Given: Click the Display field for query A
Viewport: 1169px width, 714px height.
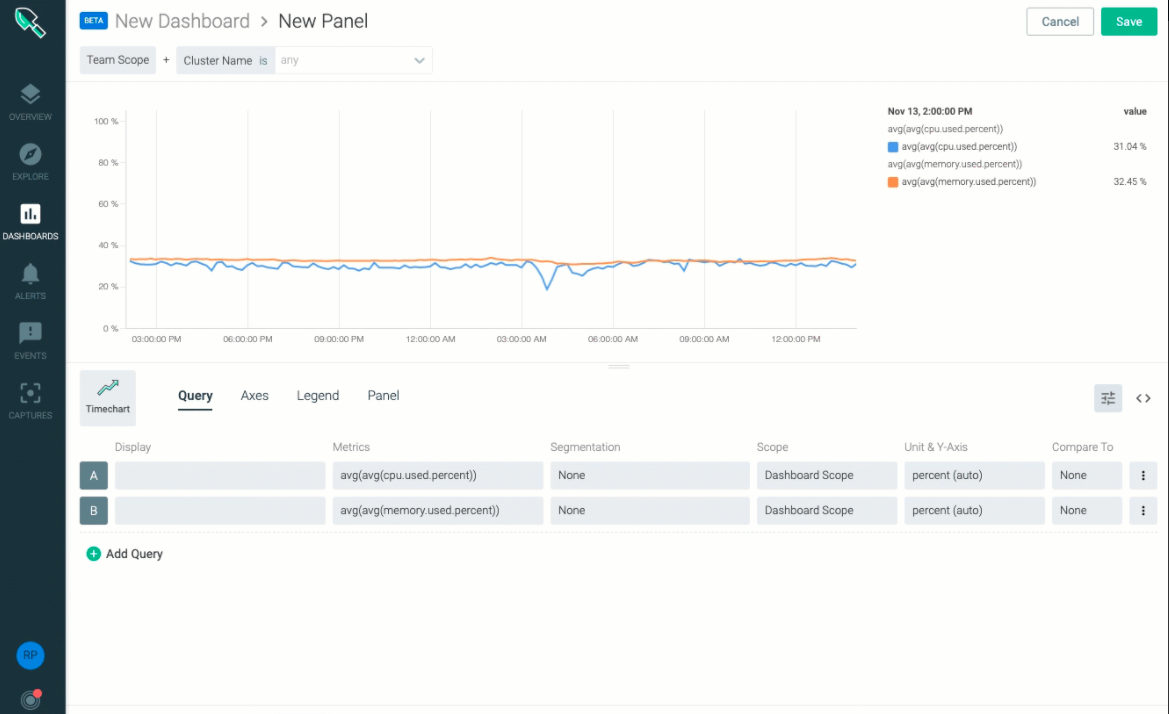Looking at the screenshot, I should pos(220,476).
